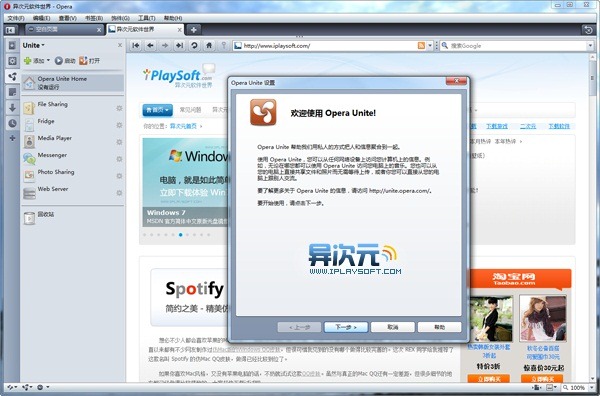Open a new tab with the plus button
Screen dimensions: 600x396
(194, 29)
